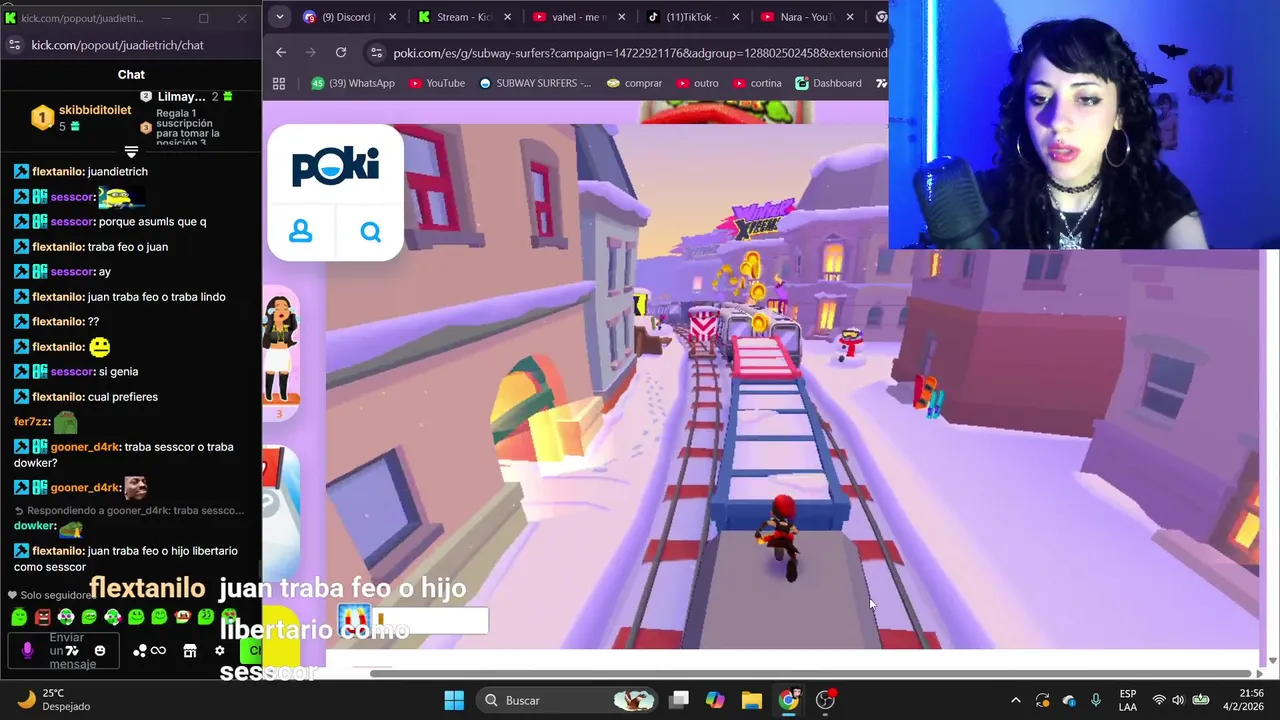Open the SUBWAY SURFERS bookmark
The width and height of the screenshot is (1280, 720).
(x=535, y=83)
